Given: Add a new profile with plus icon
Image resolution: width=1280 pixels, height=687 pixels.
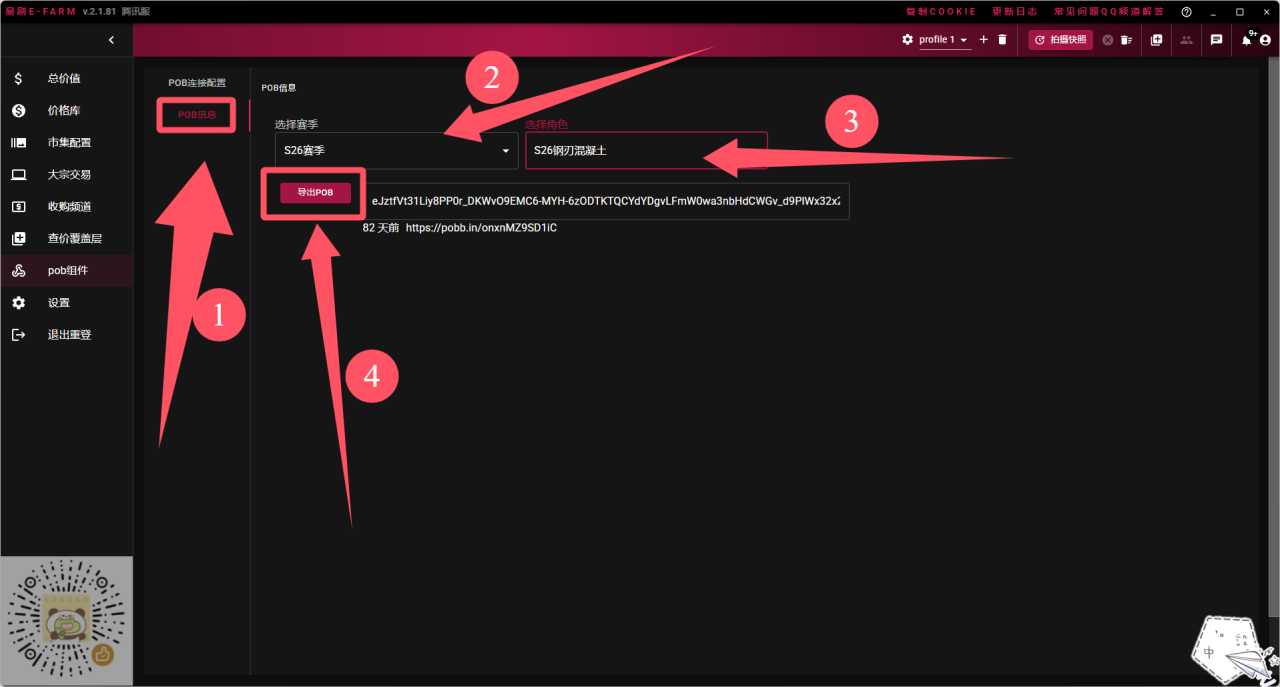Looking at the screenshot, I should (983, 40).
